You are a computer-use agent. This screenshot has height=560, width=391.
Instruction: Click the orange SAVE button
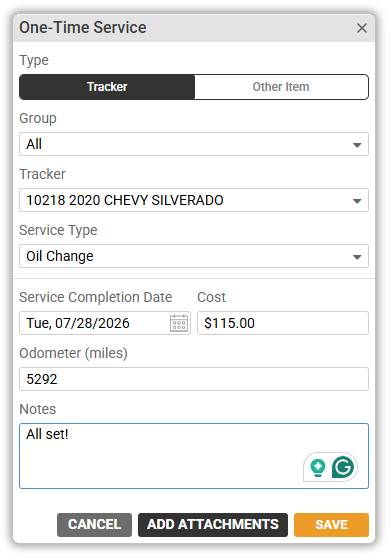pos(331,525)
